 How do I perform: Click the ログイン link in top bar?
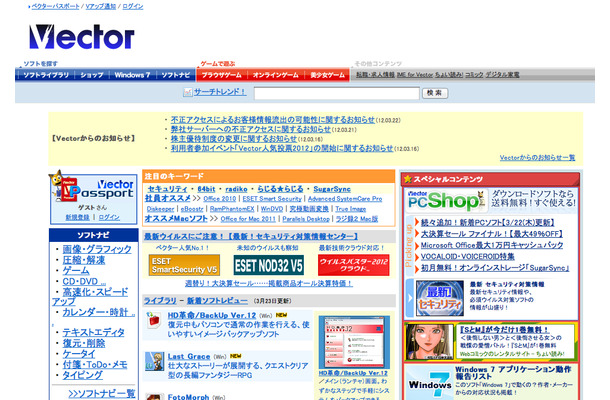tap(133, 6)
